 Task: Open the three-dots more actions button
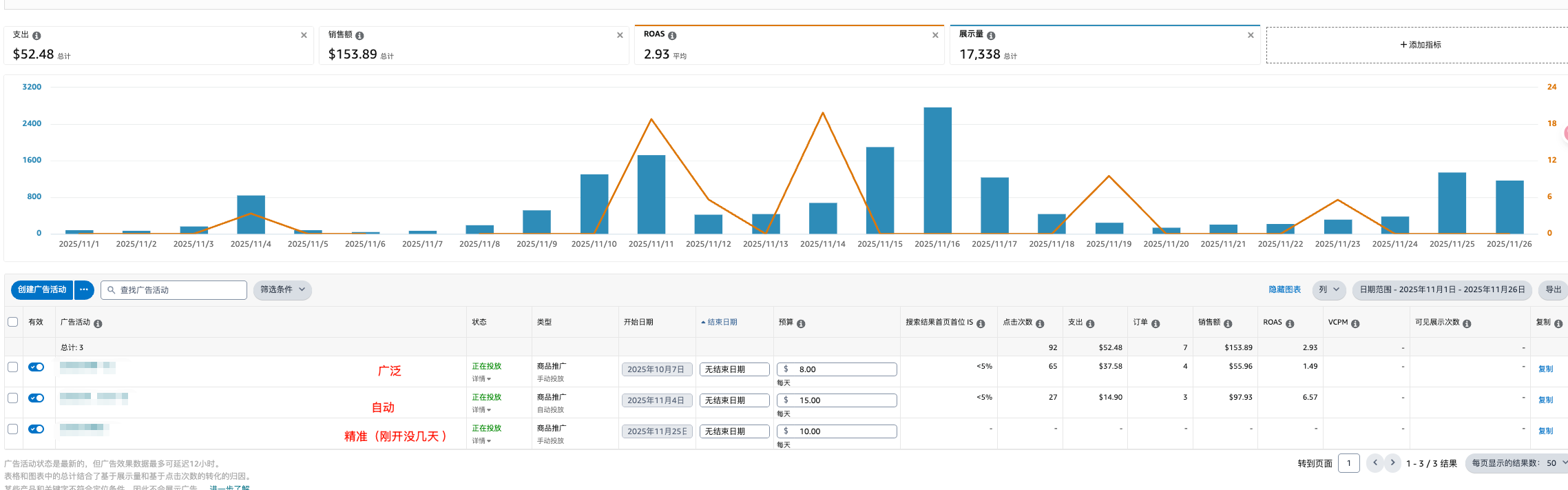[84, 290]
